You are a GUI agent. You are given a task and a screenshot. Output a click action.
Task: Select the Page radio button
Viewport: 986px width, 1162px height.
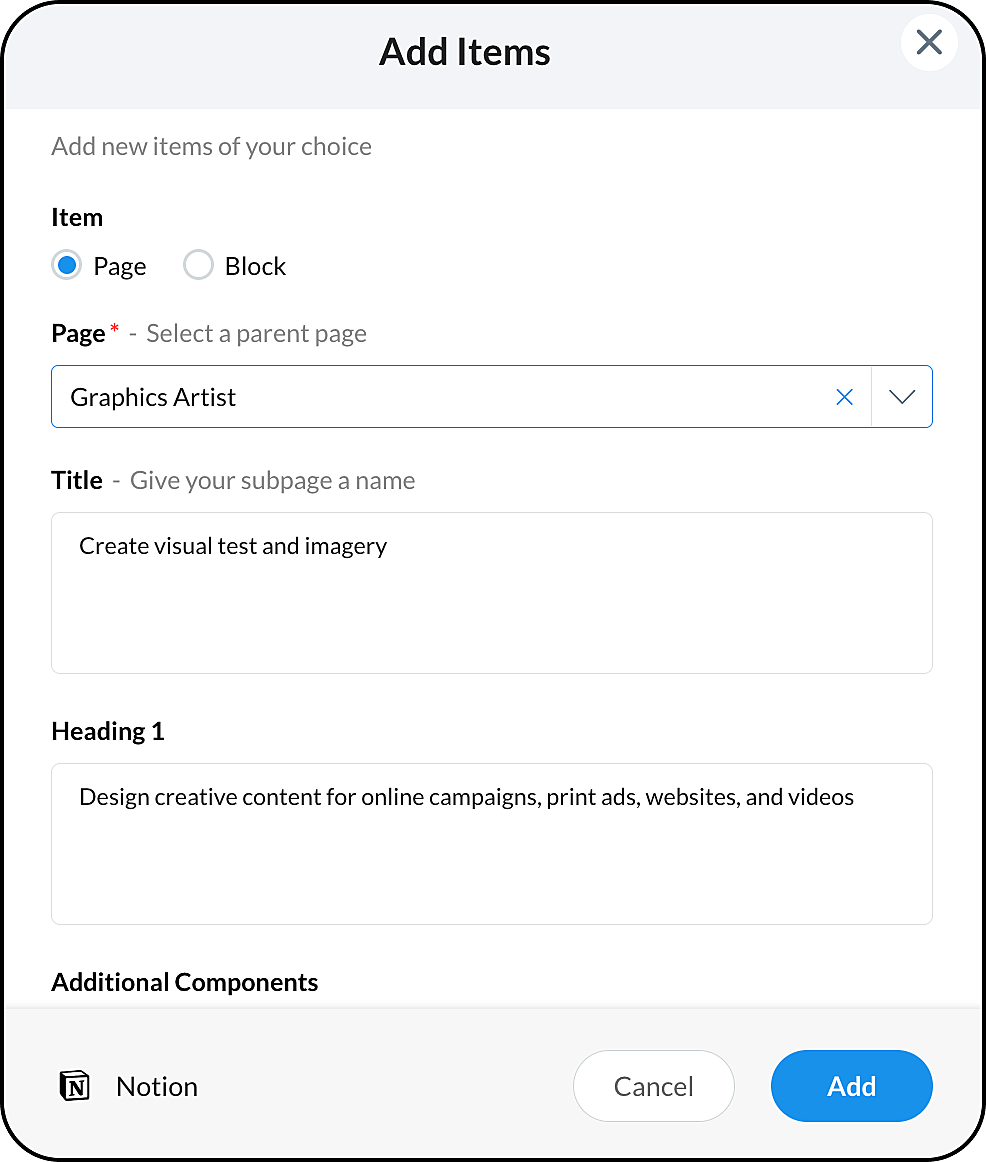66,266
